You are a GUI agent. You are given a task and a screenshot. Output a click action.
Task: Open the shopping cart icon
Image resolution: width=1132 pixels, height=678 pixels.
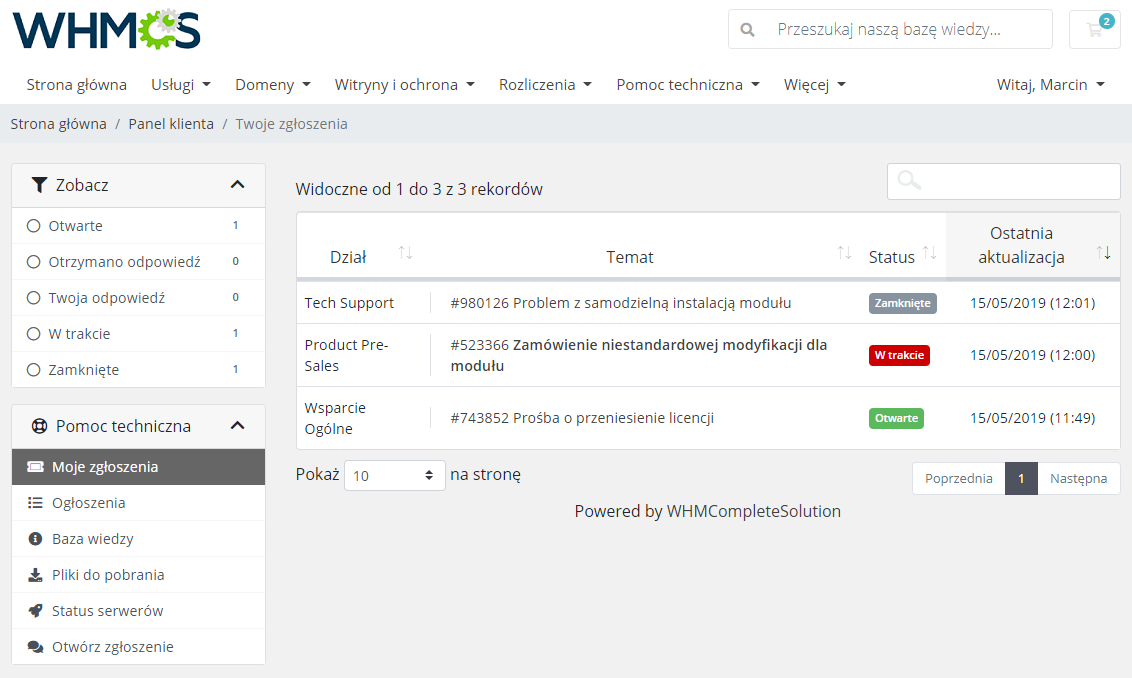1094,30
